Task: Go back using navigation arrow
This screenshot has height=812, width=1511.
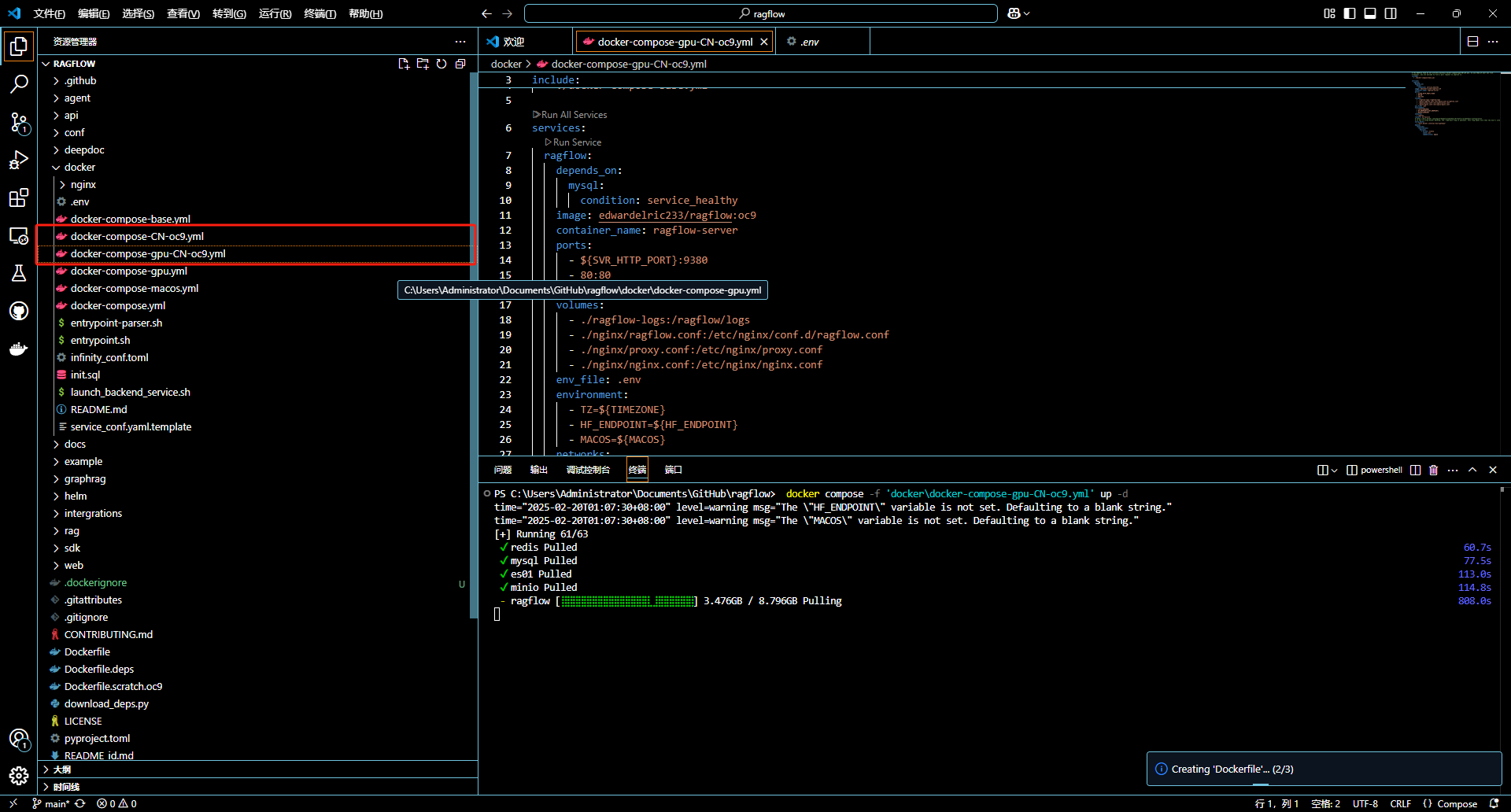Action: coord(486,13)
